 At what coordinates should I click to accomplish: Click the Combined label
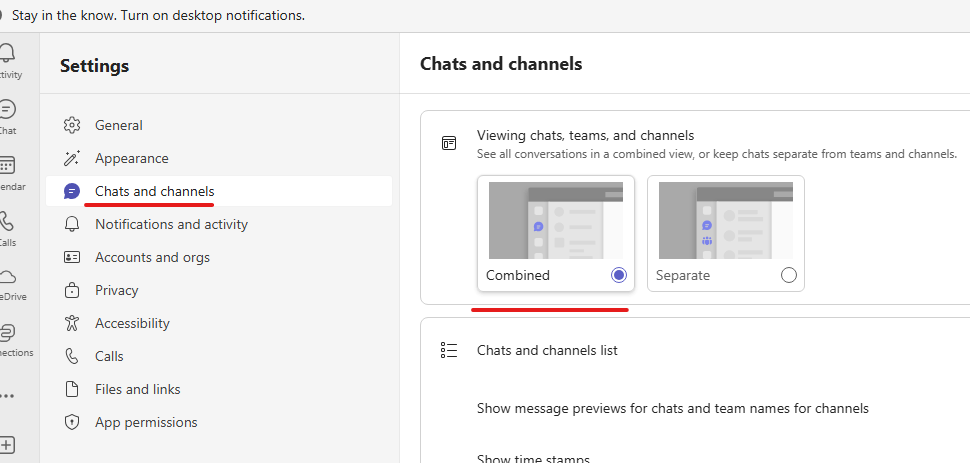pos(518,275)
